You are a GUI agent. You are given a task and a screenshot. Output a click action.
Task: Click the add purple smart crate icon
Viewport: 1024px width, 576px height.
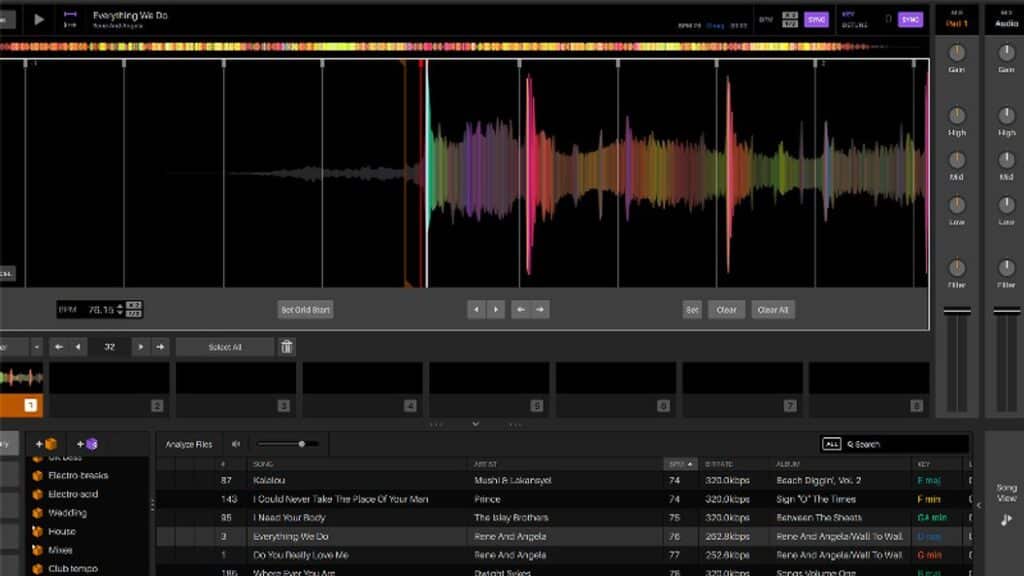click(87, 444)
